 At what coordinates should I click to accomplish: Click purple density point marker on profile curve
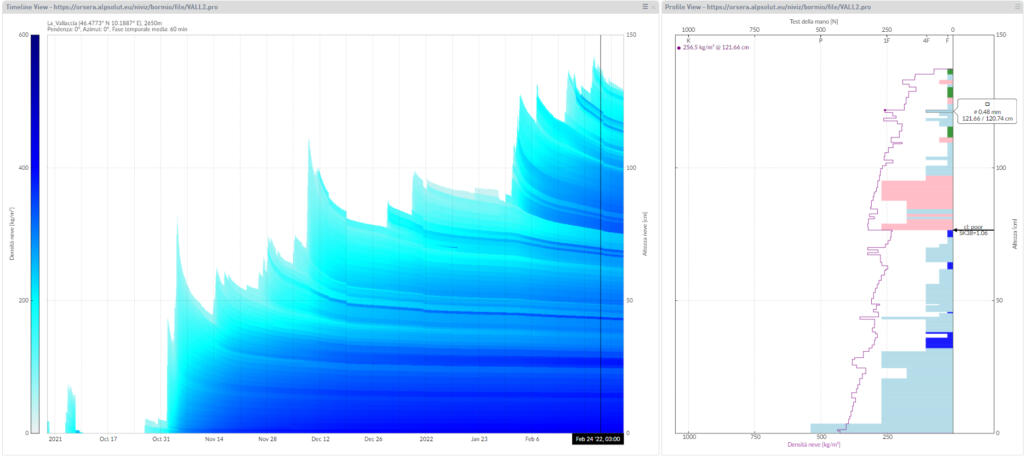[x=885, y=110]
